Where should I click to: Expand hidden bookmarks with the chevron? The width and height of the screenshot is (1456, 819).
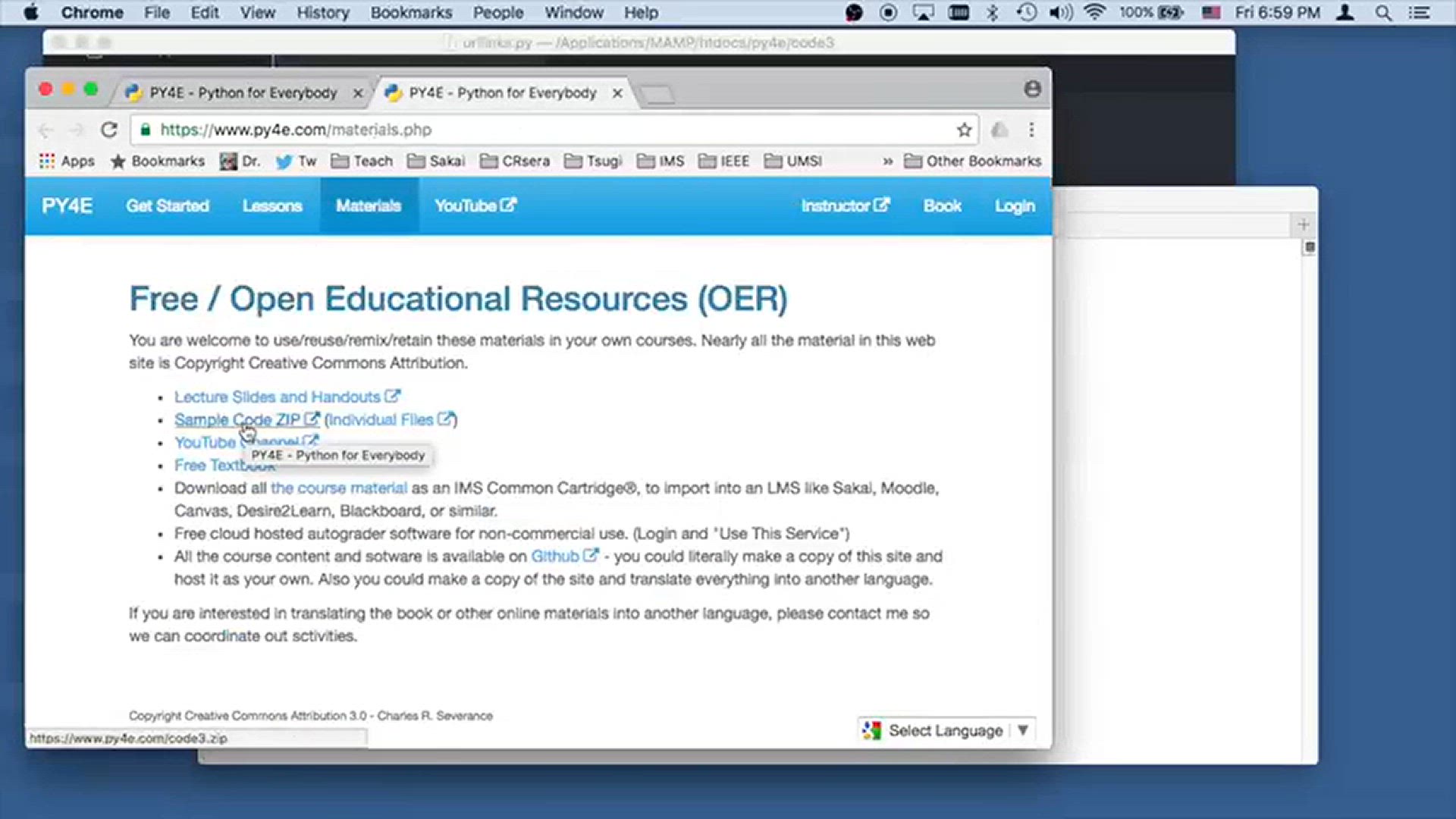(887, 162)
